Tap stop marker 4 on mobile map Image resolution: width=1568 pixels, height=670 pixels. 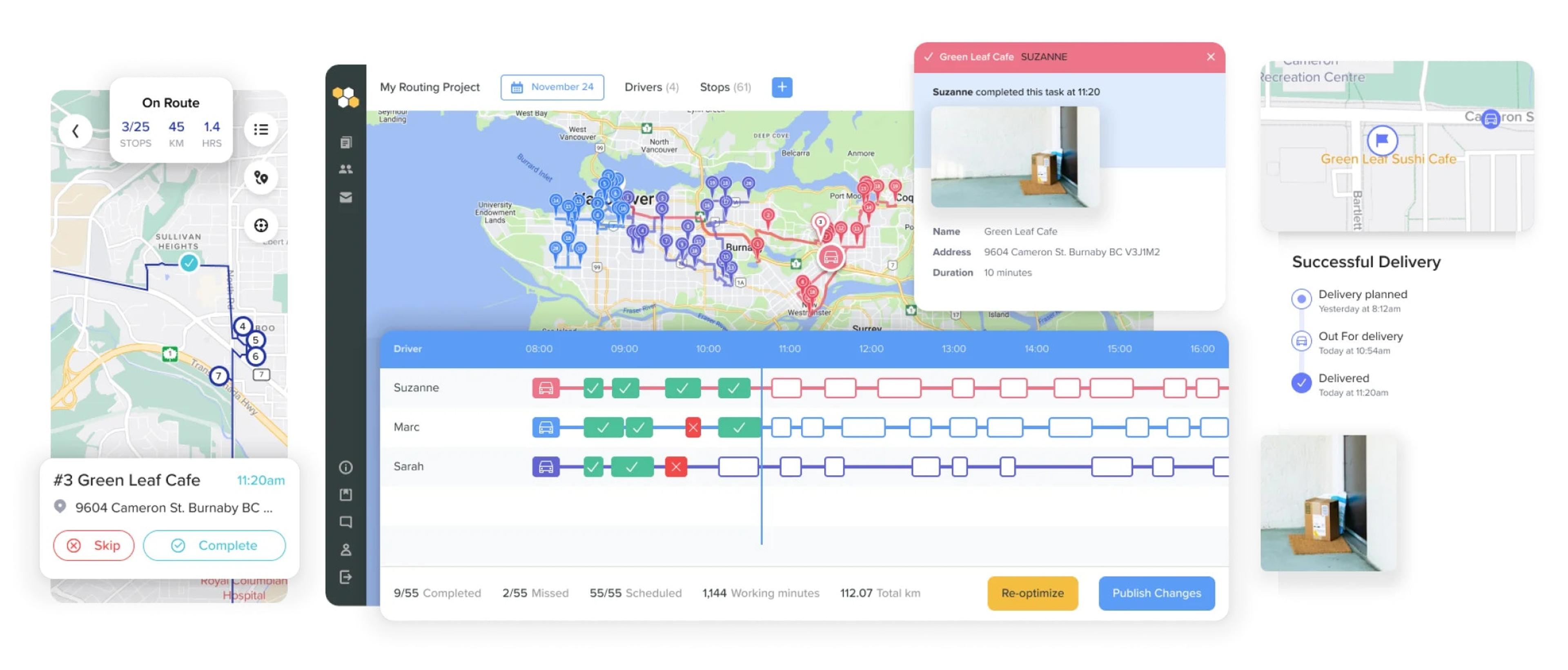pyautogui.click(x=242, y=326)
